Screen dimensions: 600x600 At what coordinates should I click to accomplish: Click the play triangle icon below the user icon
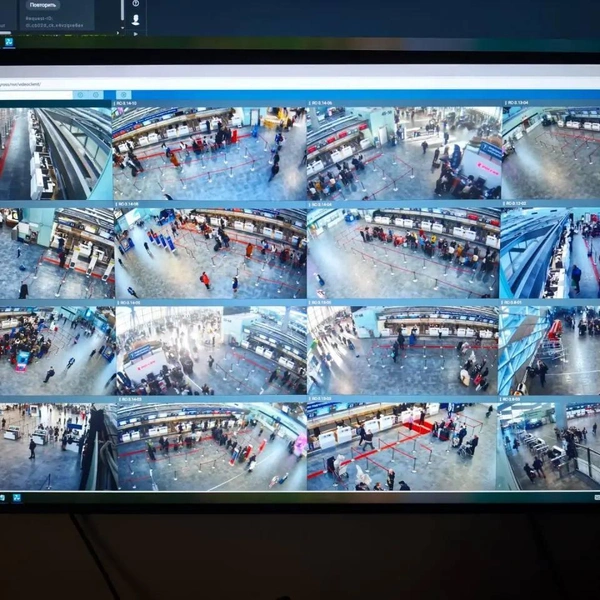(x=135, y=34)
